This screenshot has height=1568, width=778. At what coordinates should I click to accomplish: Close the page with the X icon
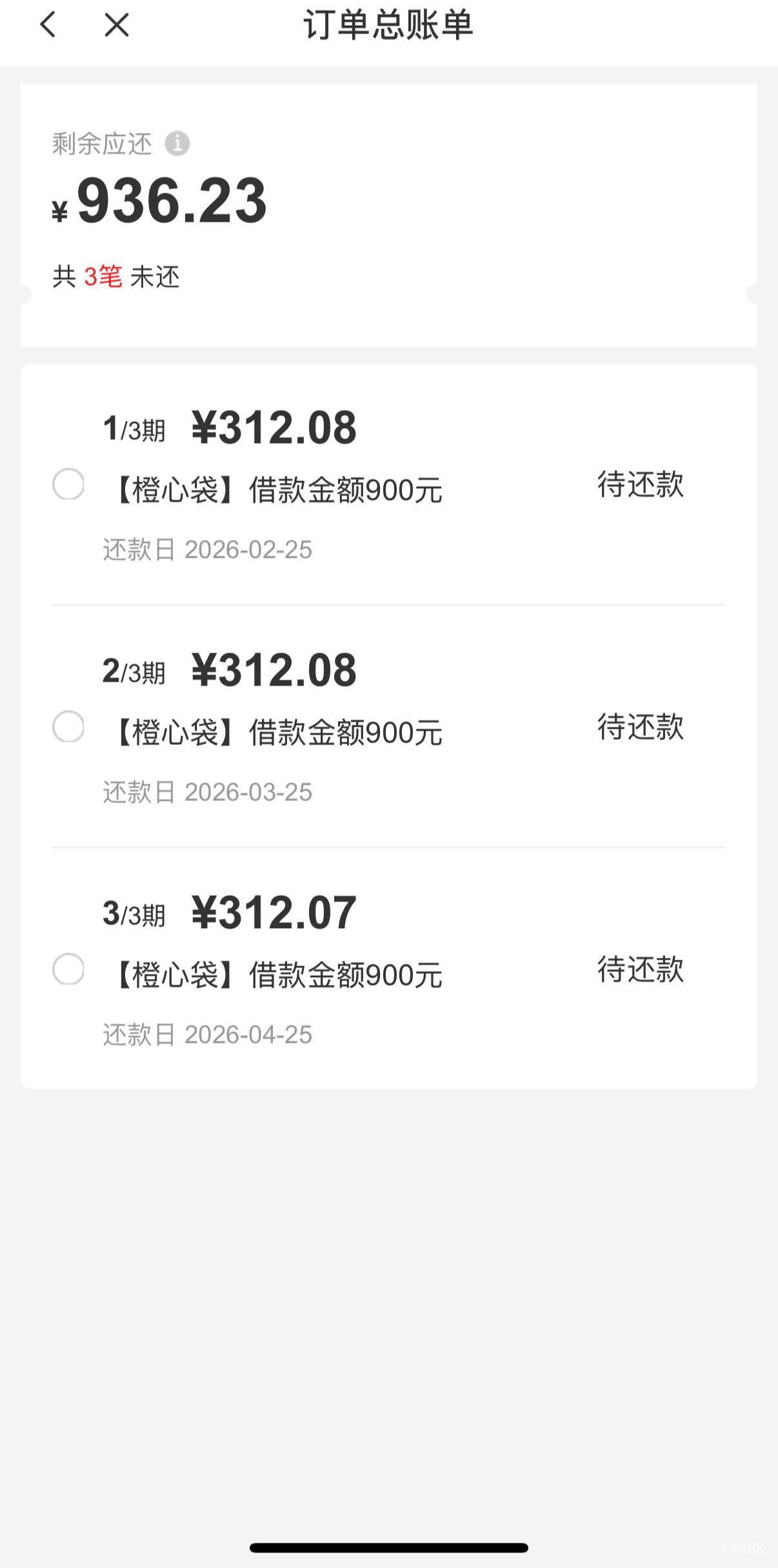pyautogui.click(x=117, y=25)
